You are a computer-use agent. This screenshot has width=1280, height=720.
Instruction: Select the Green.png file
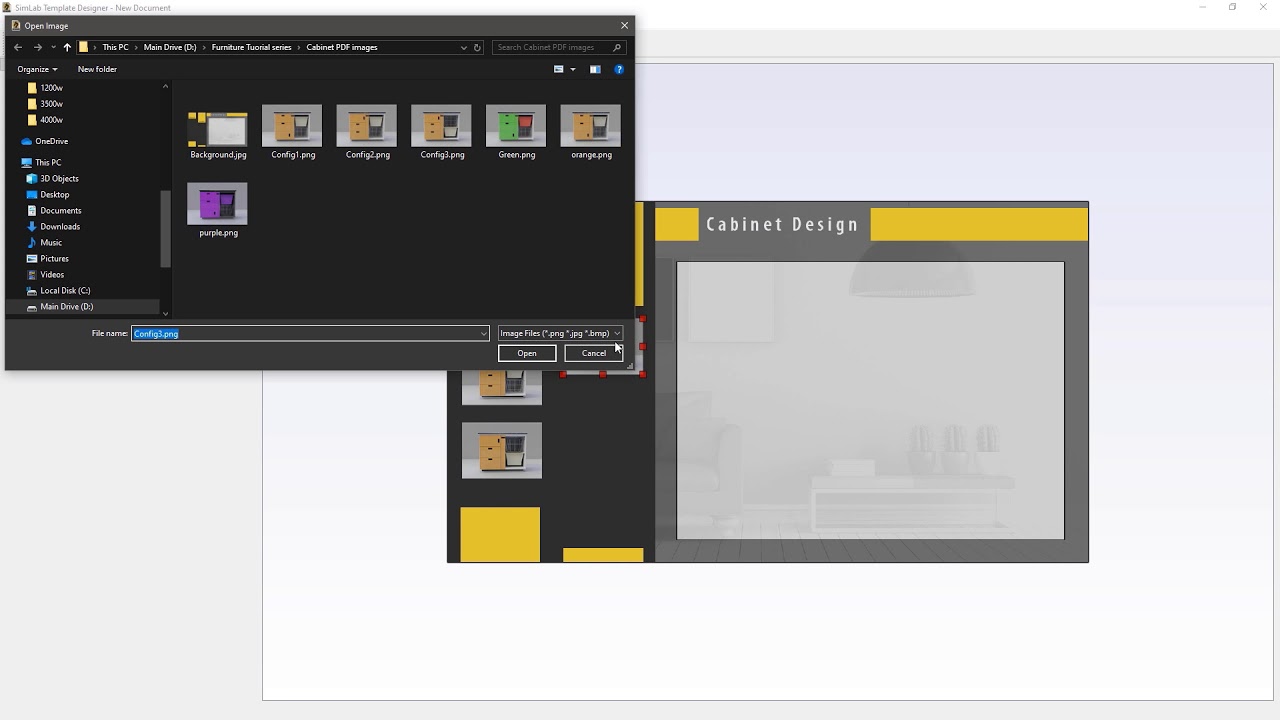(x=516, y=130)
